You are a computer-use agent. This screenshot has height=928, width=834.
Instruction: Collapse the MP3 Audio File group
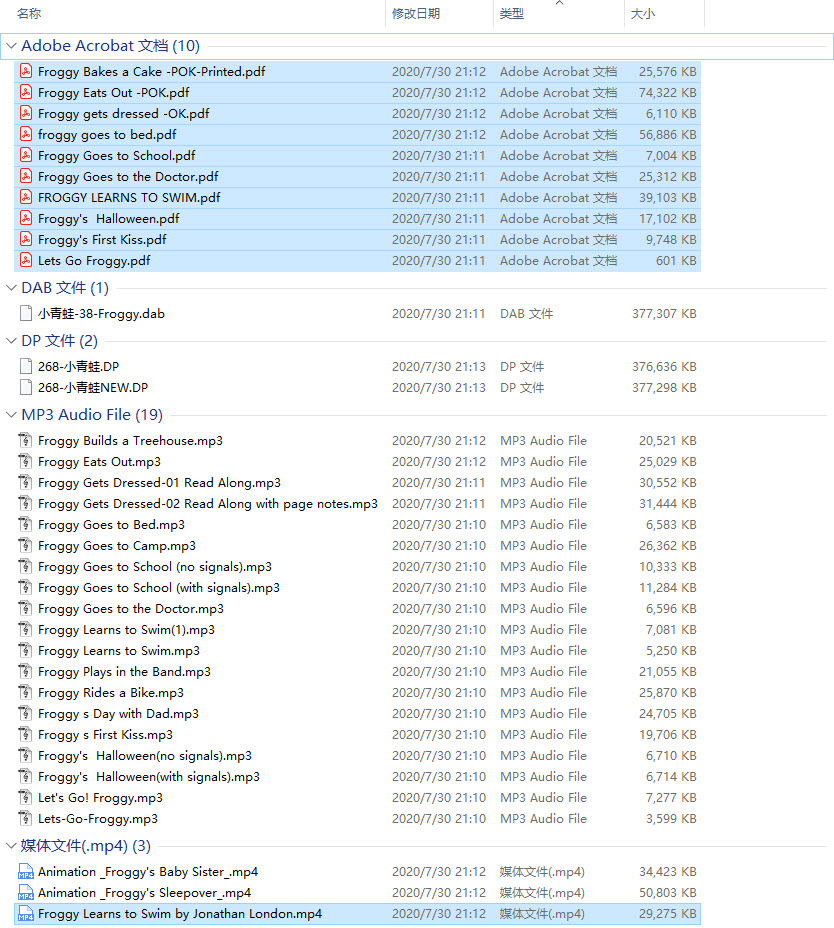11,415
